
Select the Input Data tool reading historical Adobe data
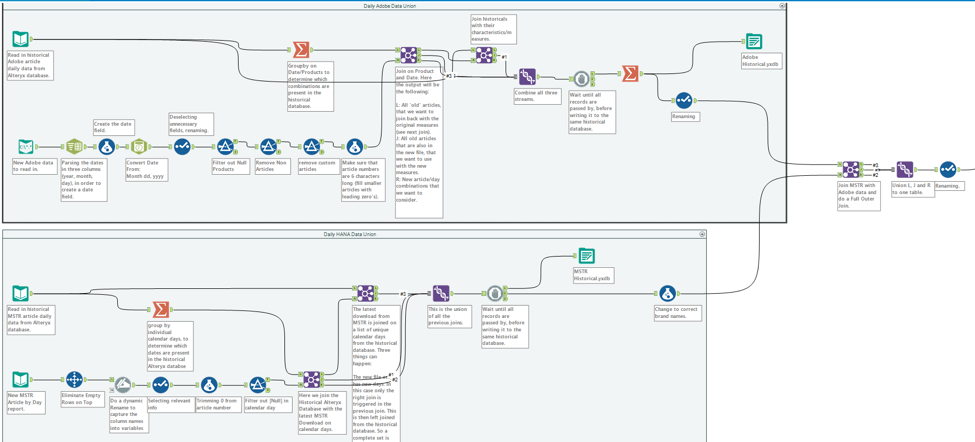tap(21, 39)
